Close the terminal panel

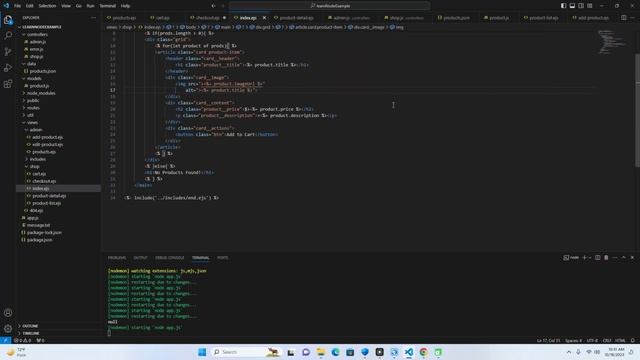(x=632, y=258)
